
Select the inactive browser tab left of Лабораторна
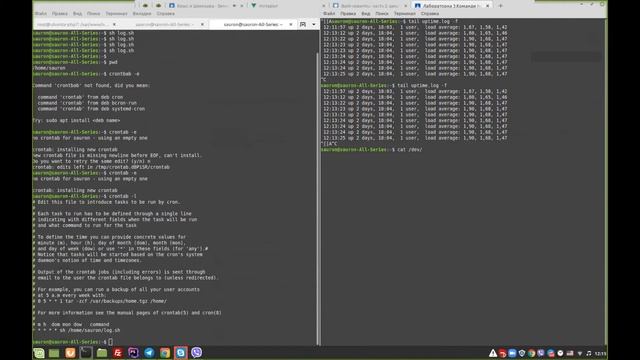[x=369, y=6]
